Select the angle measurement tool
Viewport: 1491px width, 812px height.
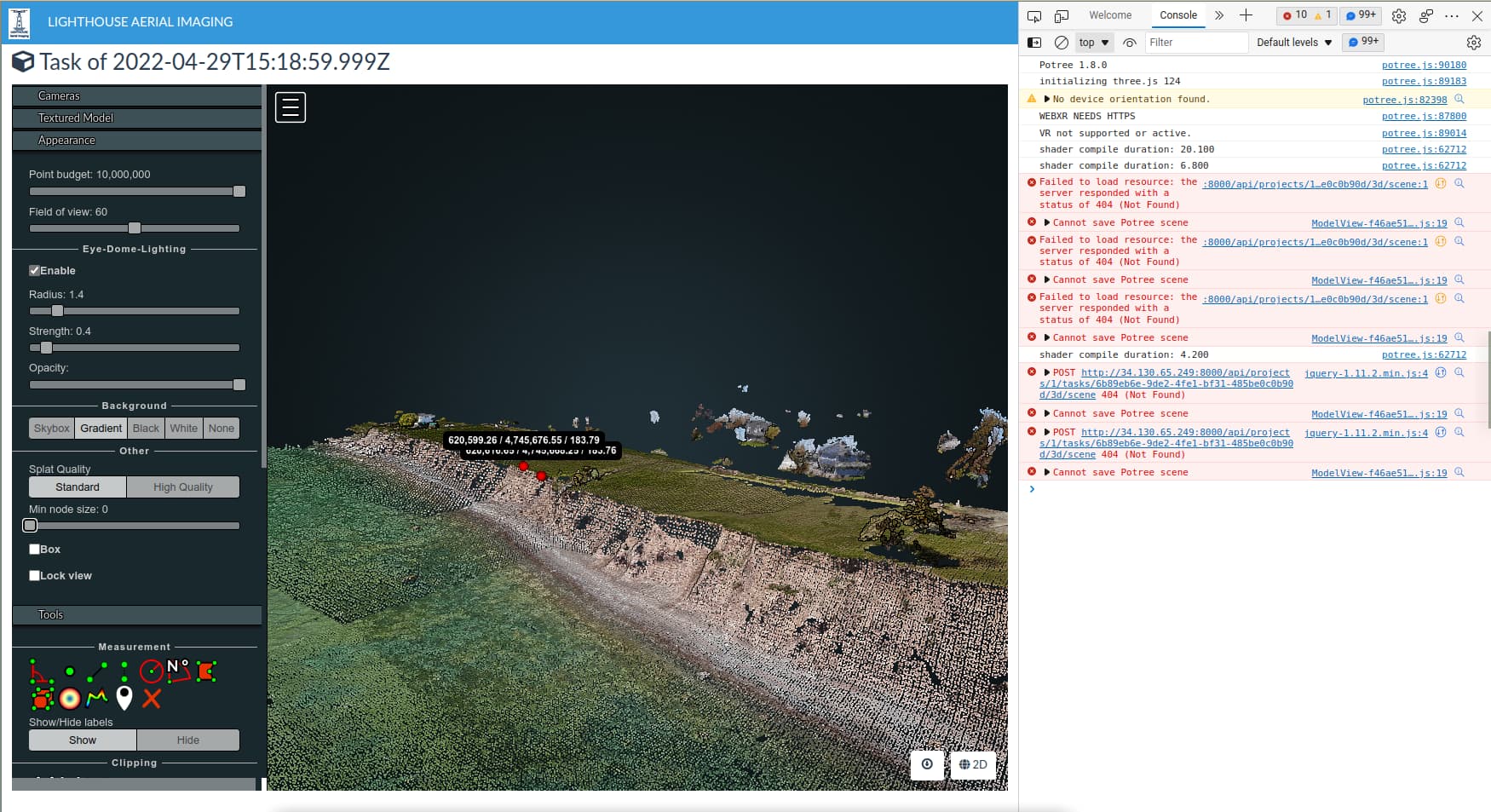[x=40, y=671]
